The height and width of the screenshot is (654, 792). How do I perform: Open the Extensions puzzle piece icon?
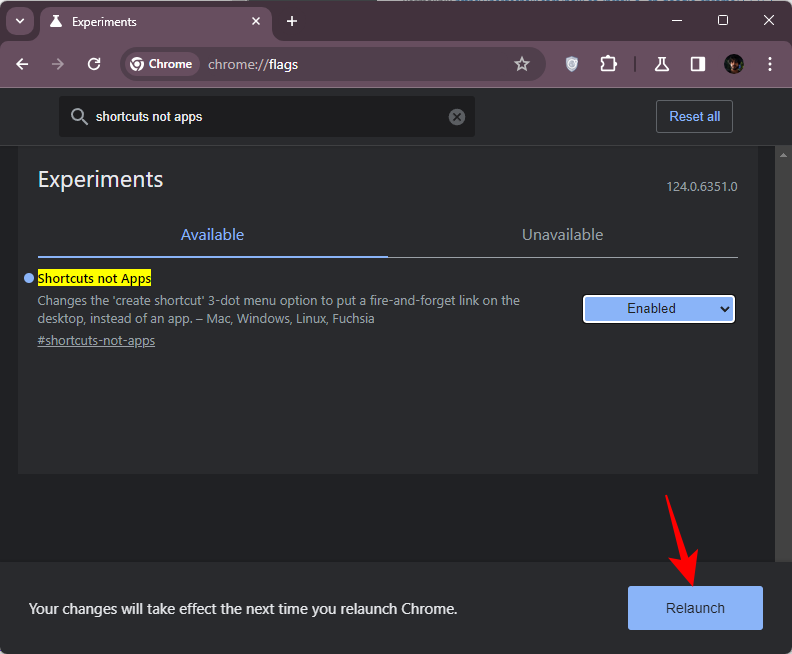click(x=608, y=64)
